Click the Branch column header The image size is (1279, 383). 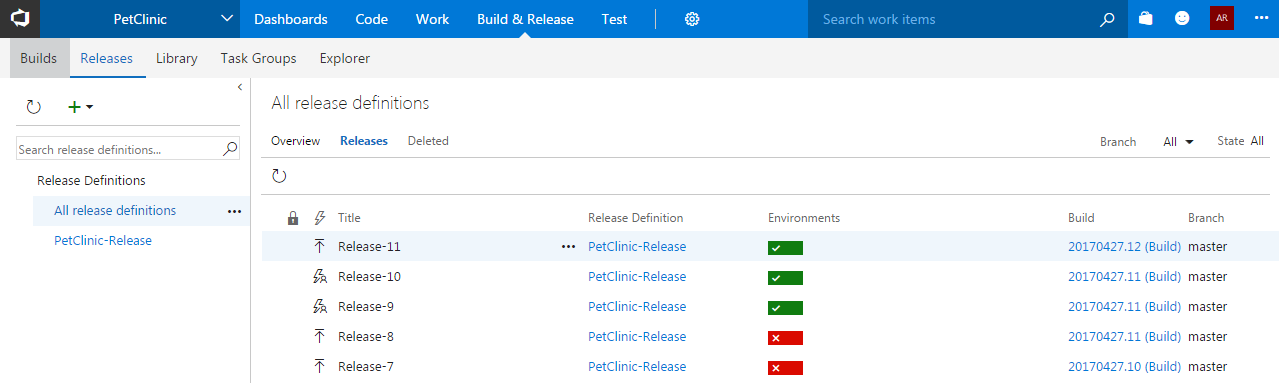click(1206, 217)
